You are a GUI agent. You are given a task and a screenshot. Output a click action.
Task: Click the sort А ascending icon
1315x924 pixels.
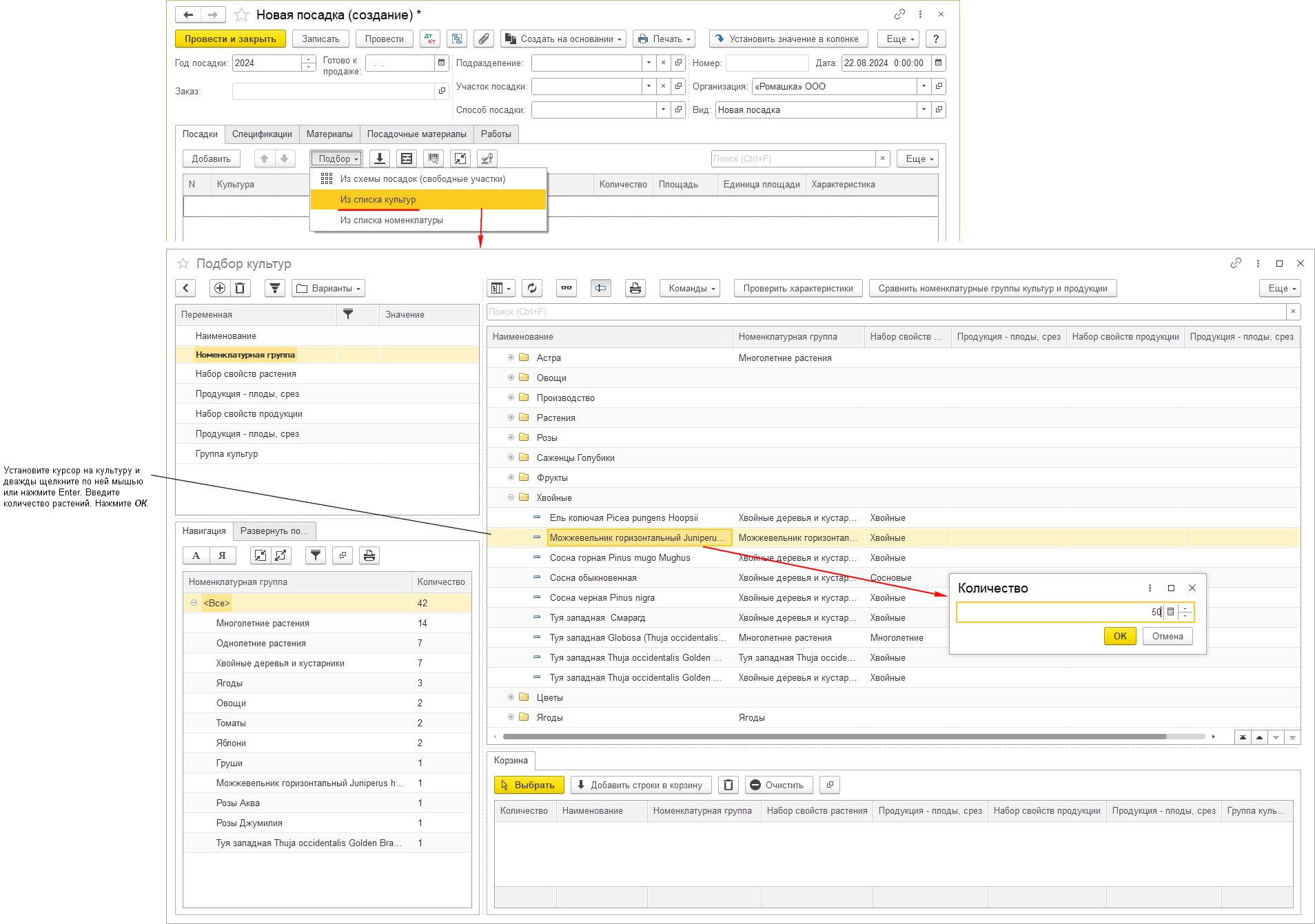pos(196,556)
